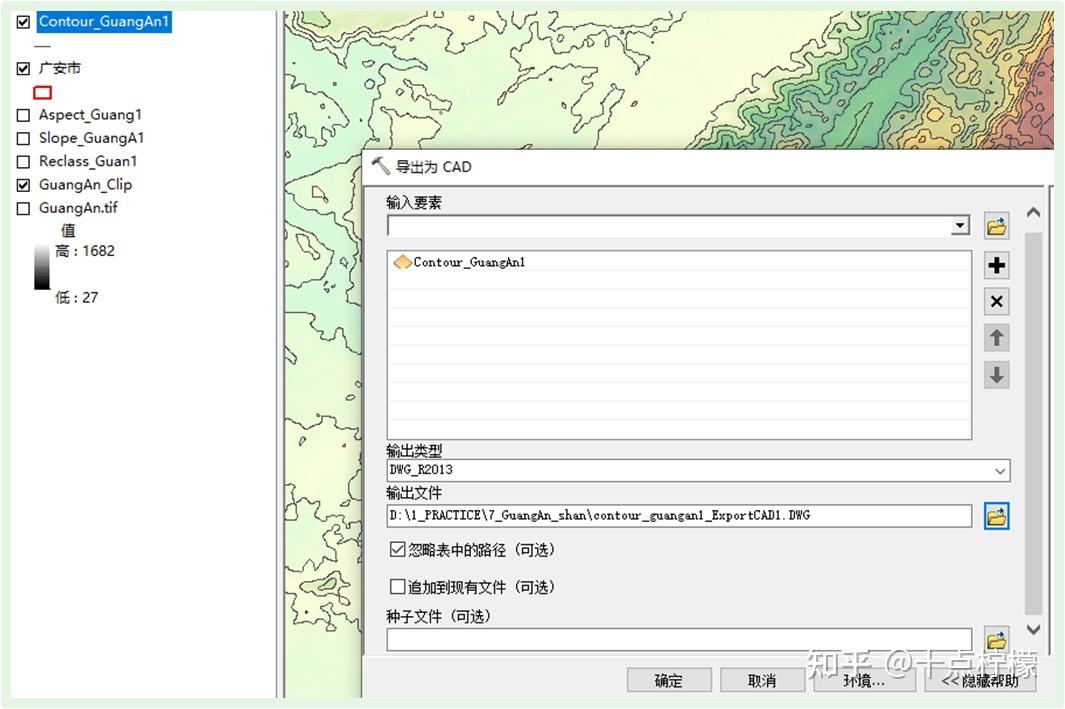
Task: Open the browse folder icon beside 输入要素
Action: (x=996, y=225)
